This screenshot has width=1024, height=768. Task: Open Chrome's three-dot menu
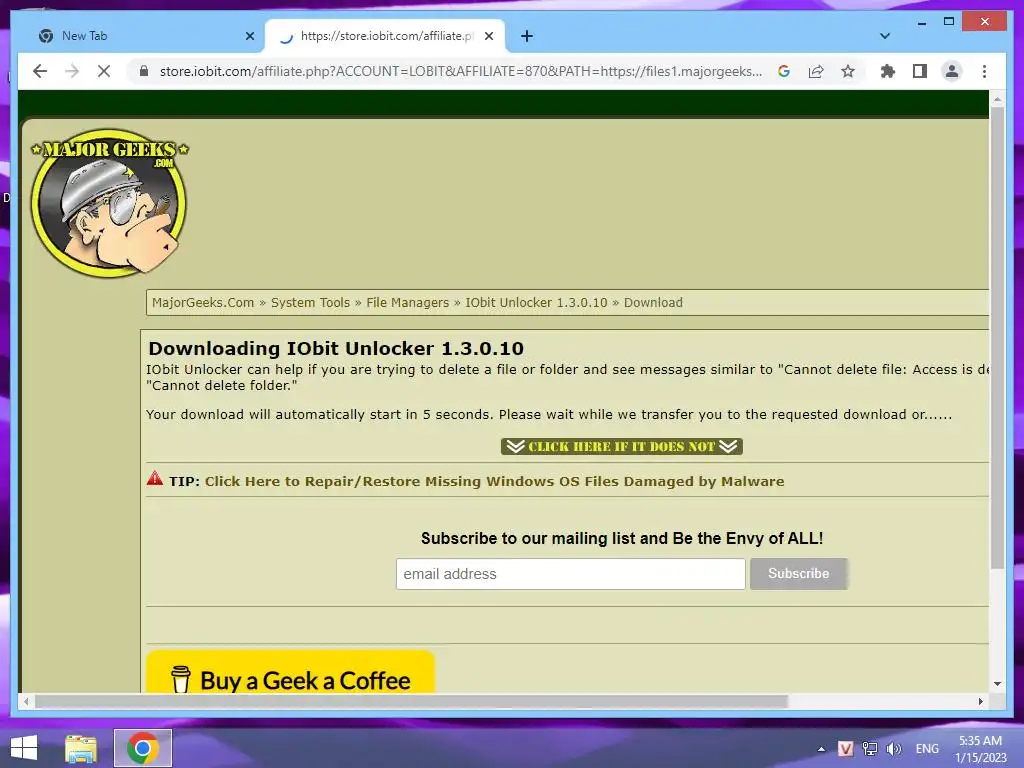coord(984,71)
